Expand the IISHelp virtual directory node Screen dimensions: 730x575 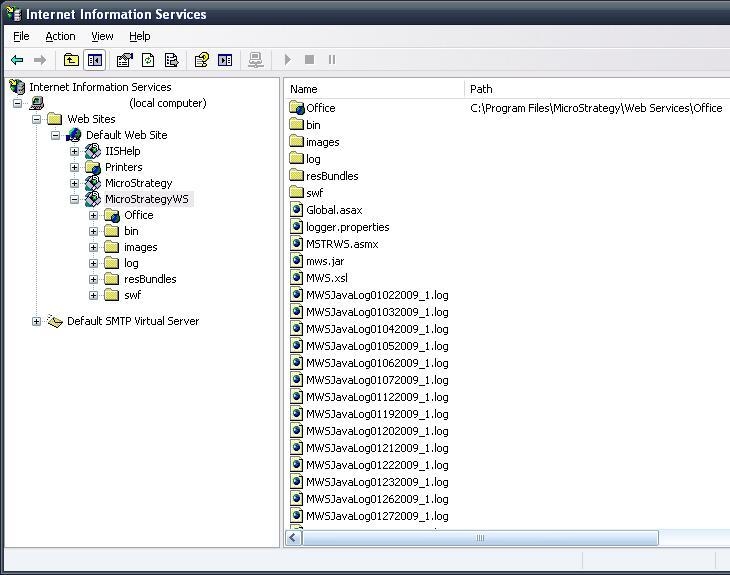[x=75, y=151]
